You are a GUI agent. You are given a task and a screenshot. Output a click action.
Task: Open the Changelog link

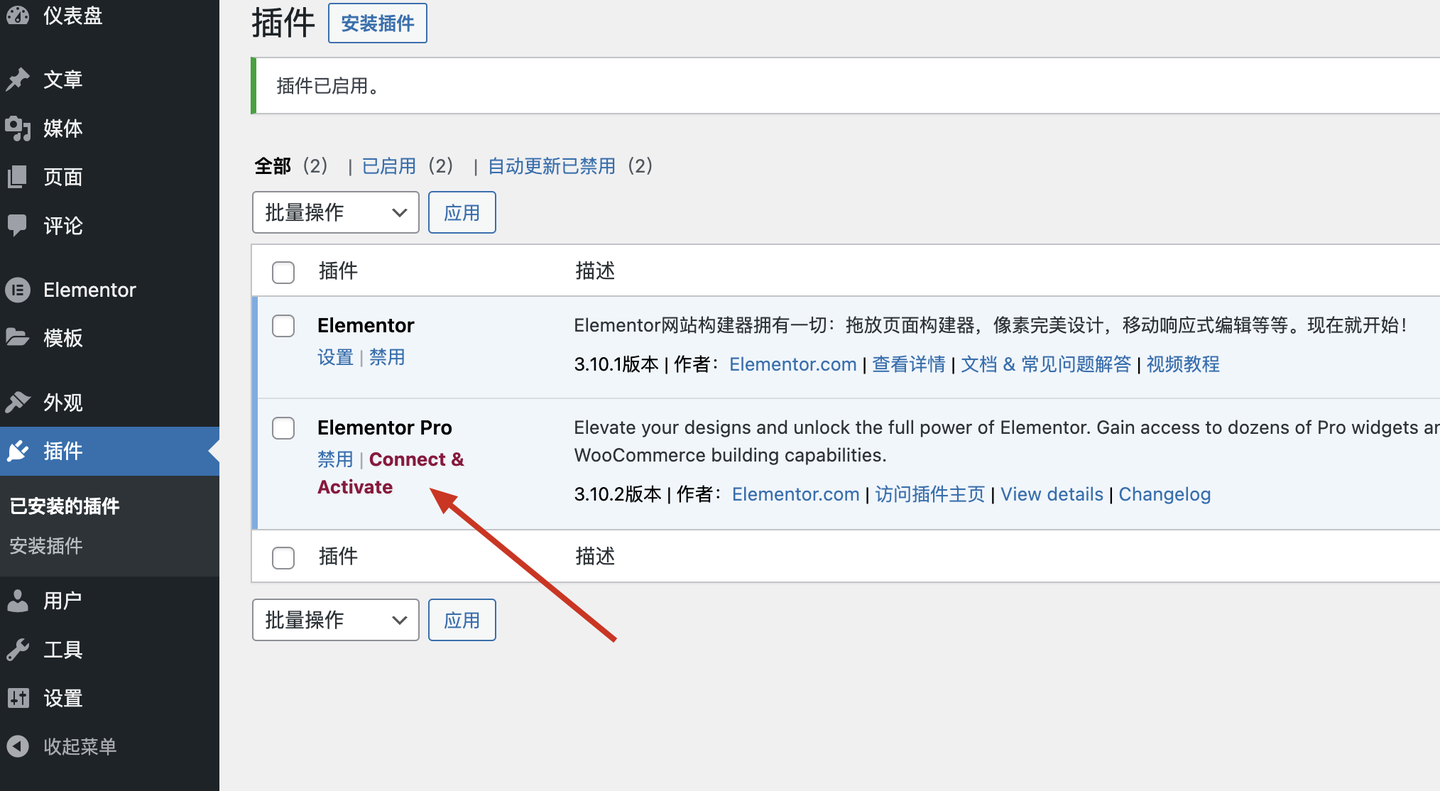click(x=1165, y=494)
